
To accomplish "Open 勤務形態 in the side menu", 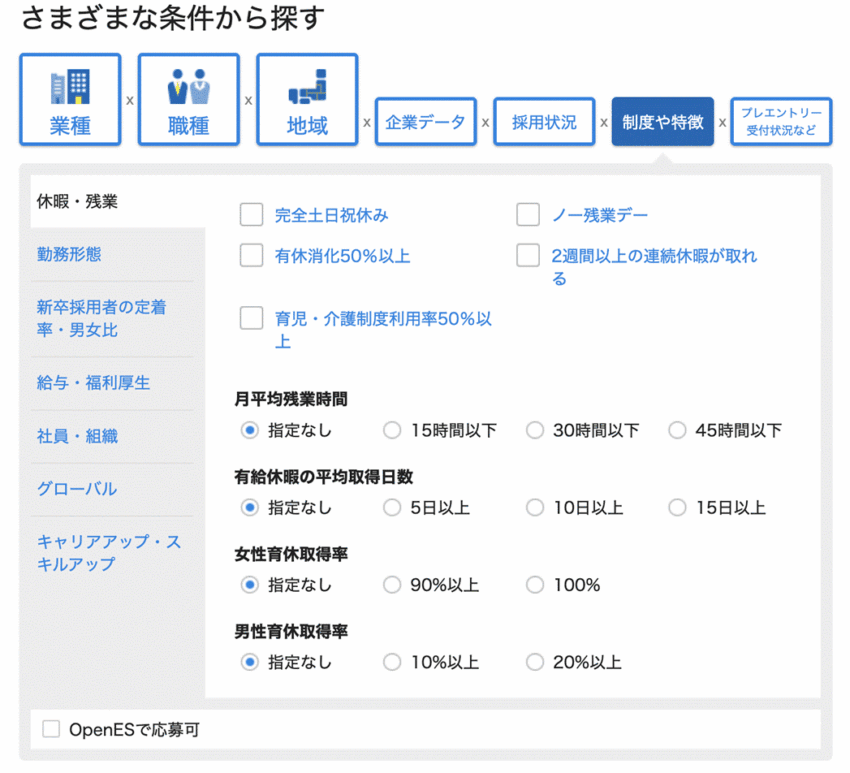I will 69,254.
